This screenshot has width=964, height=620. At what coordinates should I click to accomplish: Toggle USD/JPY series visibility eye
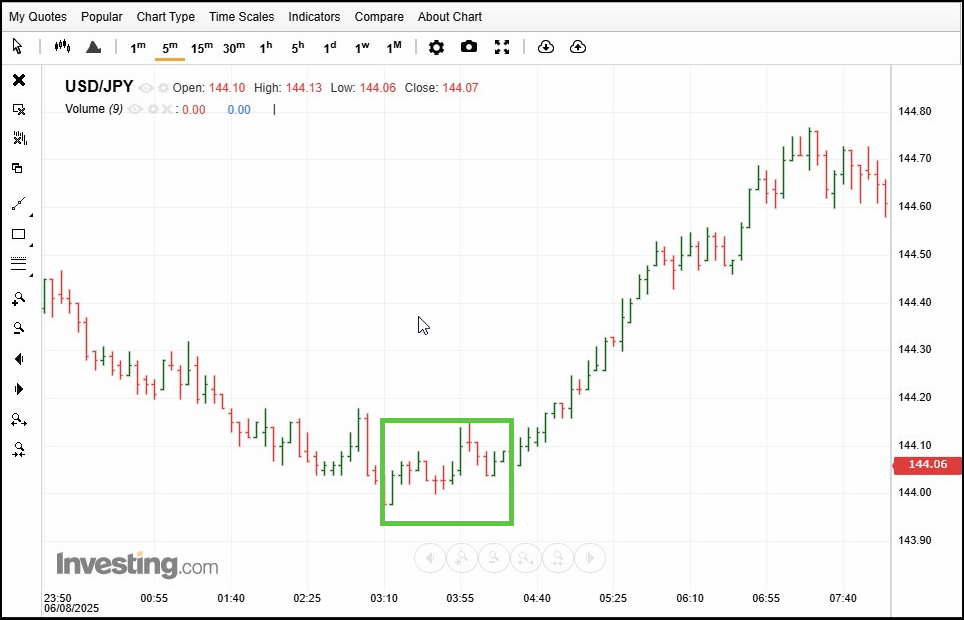coord(146,89)
